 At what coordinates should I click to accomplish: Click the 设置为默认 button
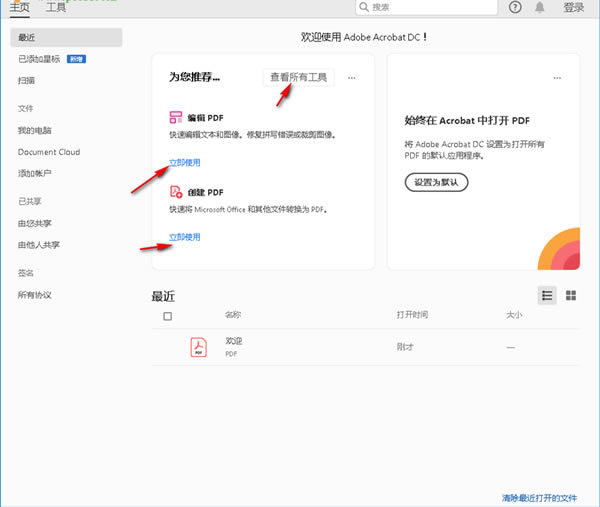coord(436,182)
